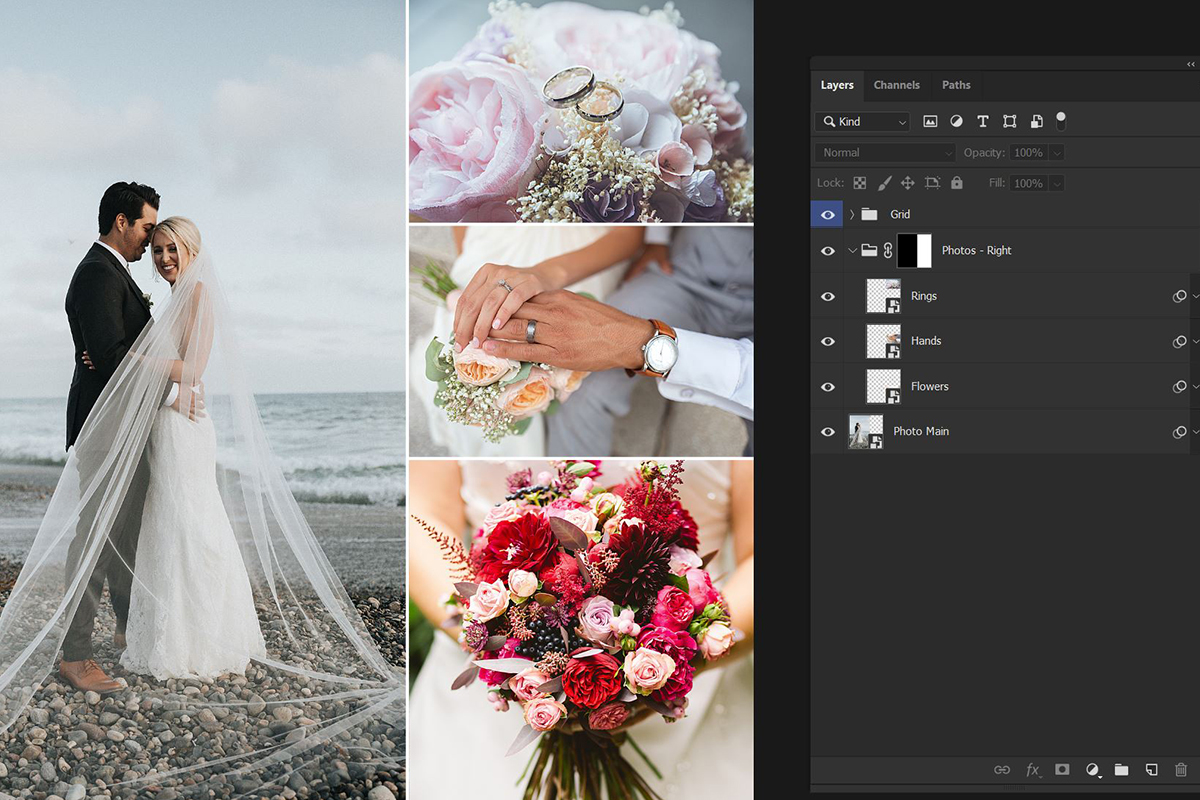Open the pixel layers filter icon

coord(930,121)
